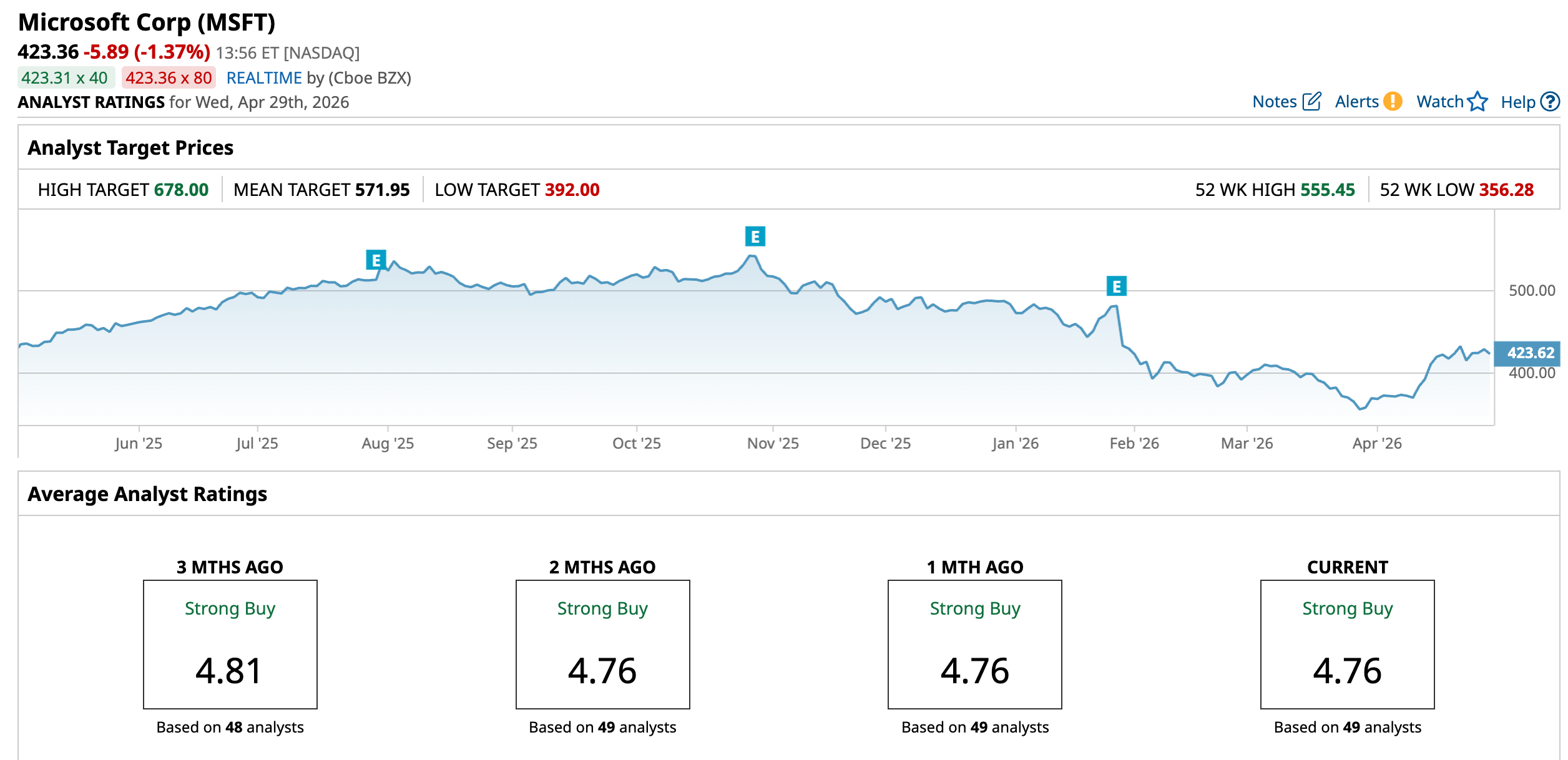Select the 3 MTHS AGO 4.81 rating box
The height and width of the screenshot is (760, 1568).
230,644
